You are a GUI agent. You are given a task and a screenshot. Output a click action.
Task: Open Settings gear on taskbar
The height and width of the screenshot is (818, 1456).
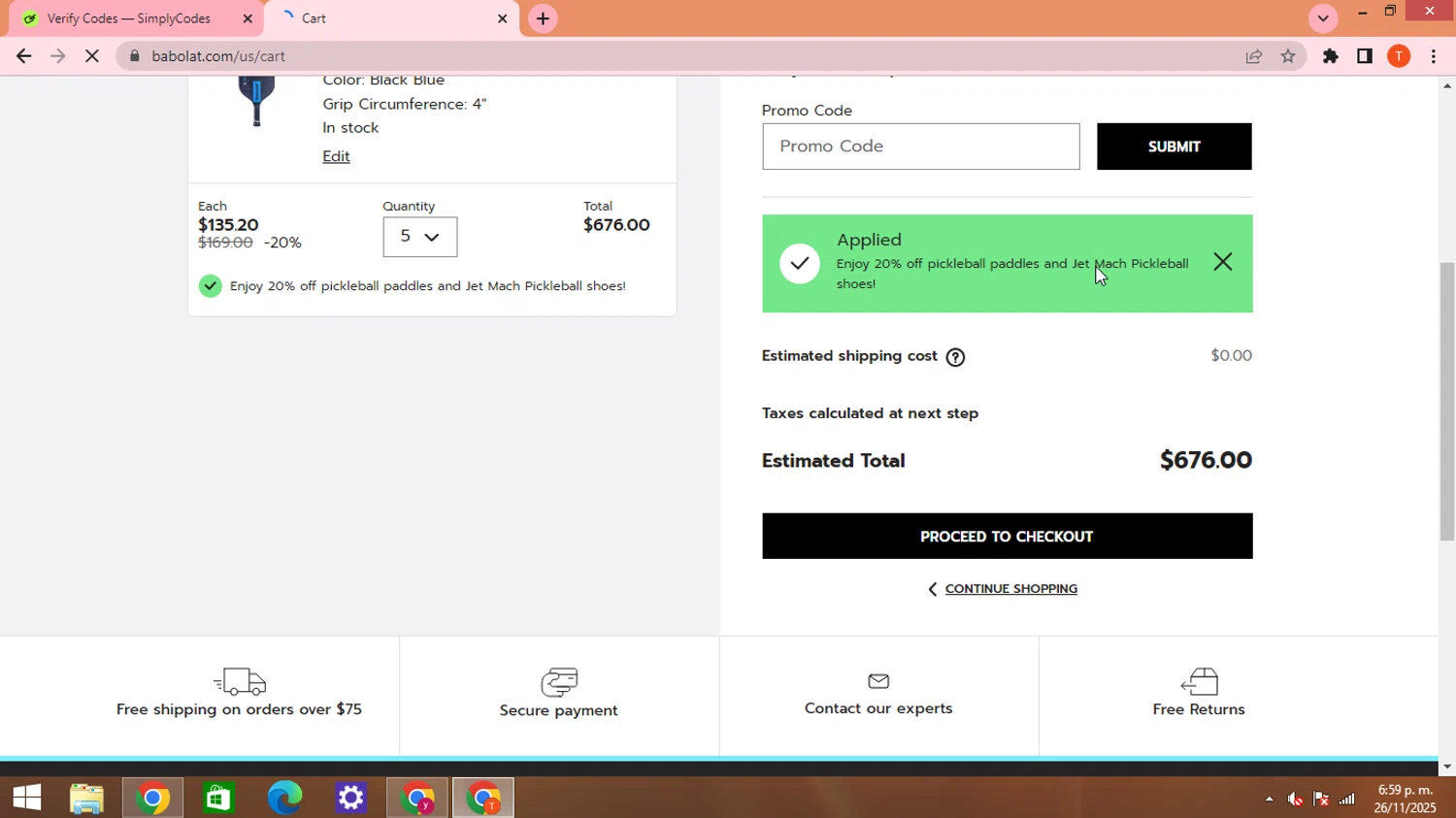point(350,798)
